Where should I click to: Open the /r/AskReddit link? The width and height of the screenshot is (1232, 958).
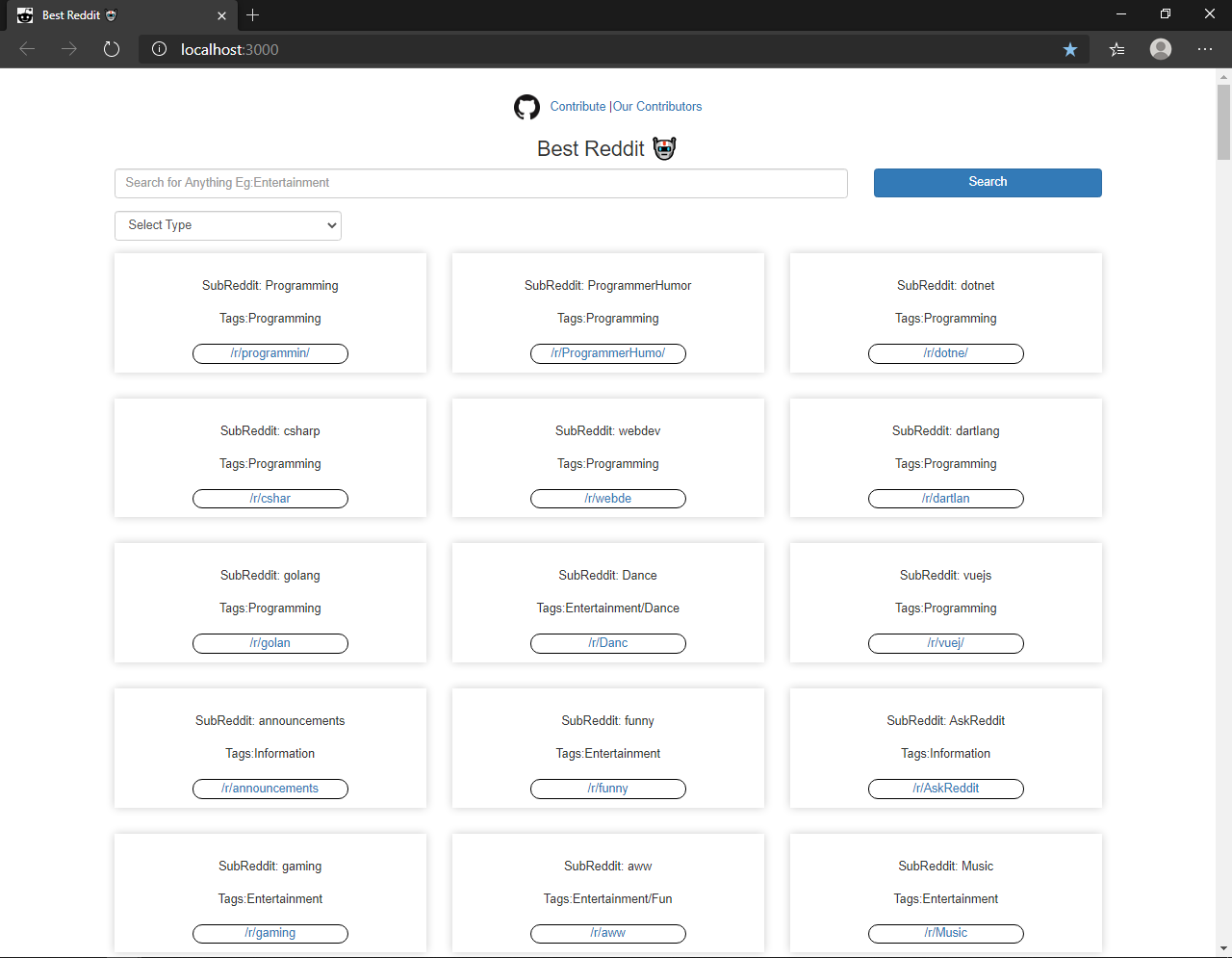(946, 789)
